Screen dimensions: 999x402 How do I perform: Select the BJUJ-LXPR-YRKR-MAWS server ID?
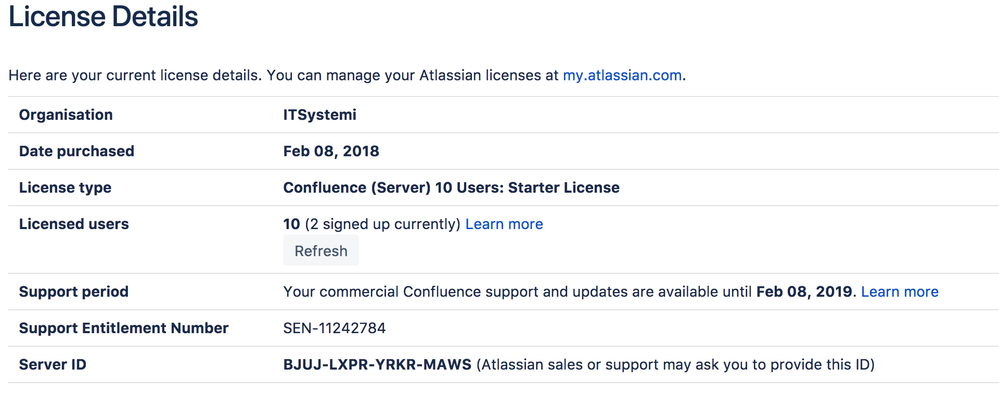point(377,364)
